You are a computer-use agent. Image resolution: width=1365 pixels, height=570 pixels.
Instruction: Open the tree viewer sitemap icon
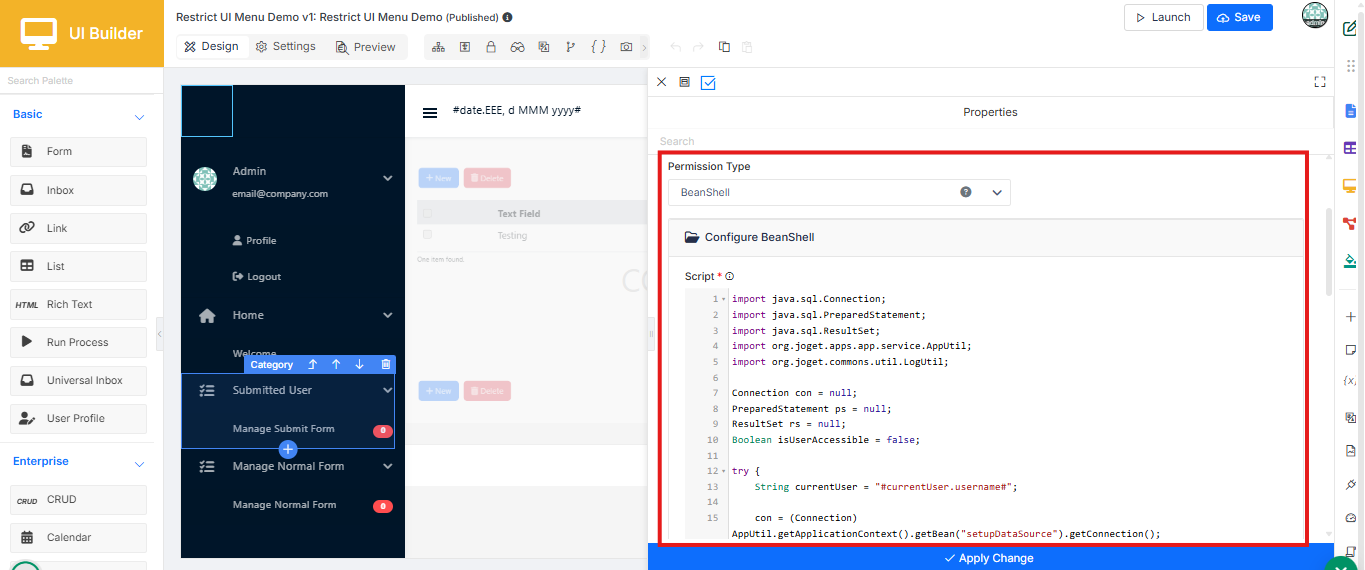pyautogui.click(x=438, y=47)
